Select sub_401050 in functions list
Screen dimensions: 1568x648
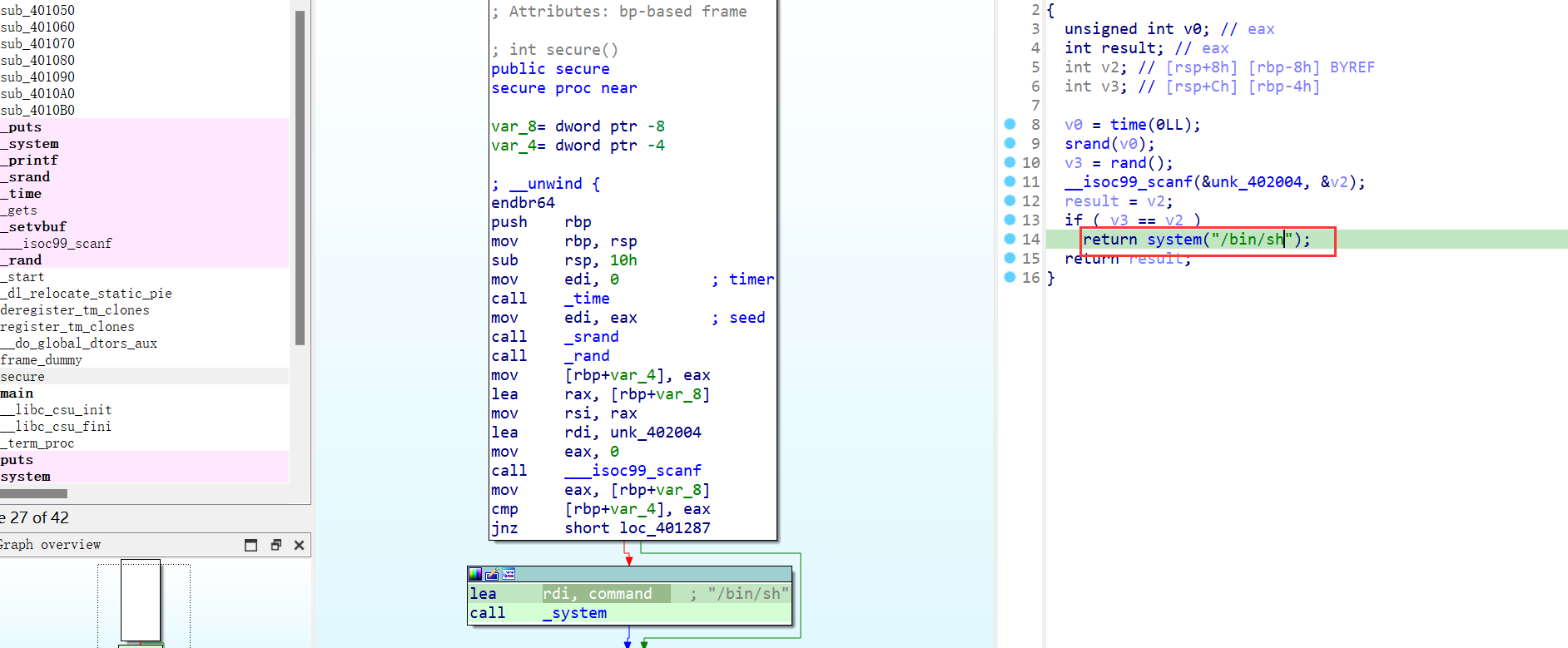pos(144,10)
